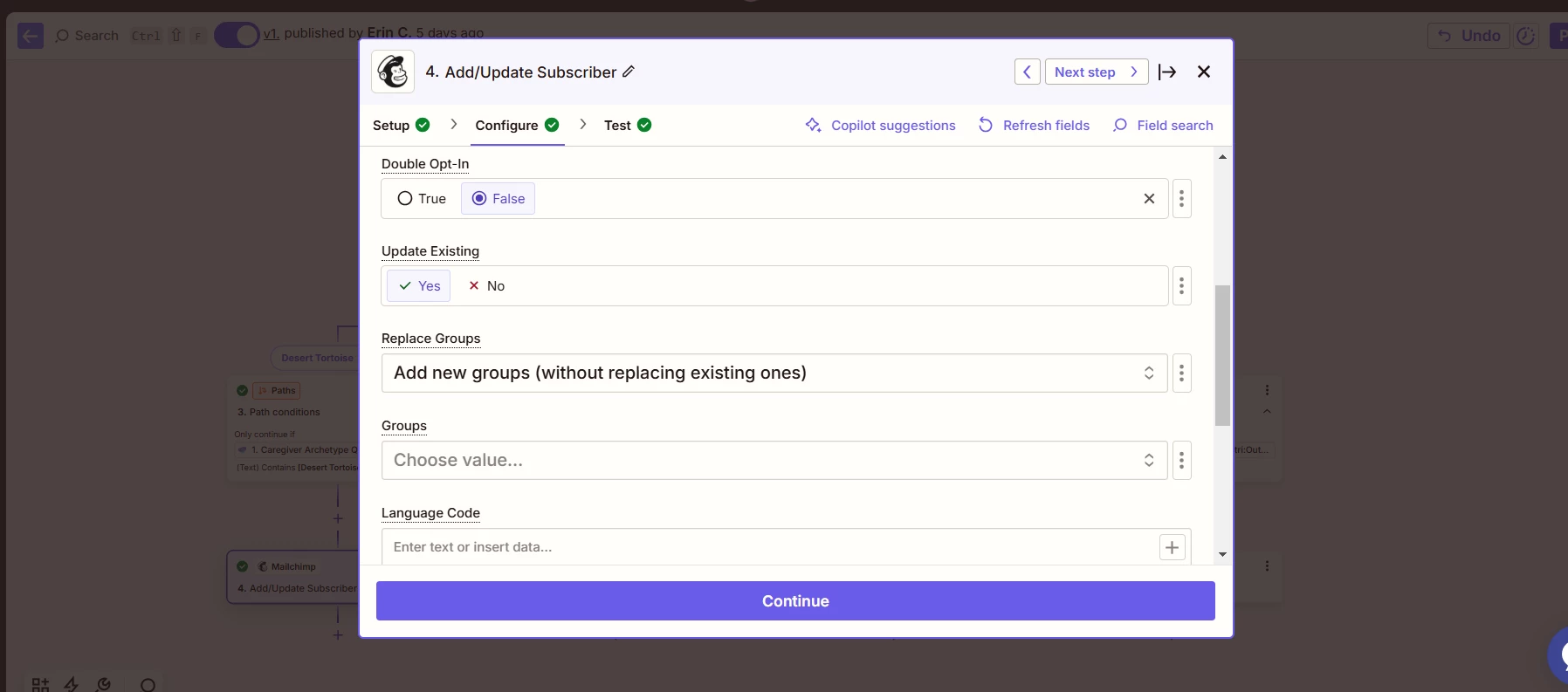This screenshot has width=1568, height=692.
Task: Select True for Double Opt-In
Action: [x=422, y=198]
